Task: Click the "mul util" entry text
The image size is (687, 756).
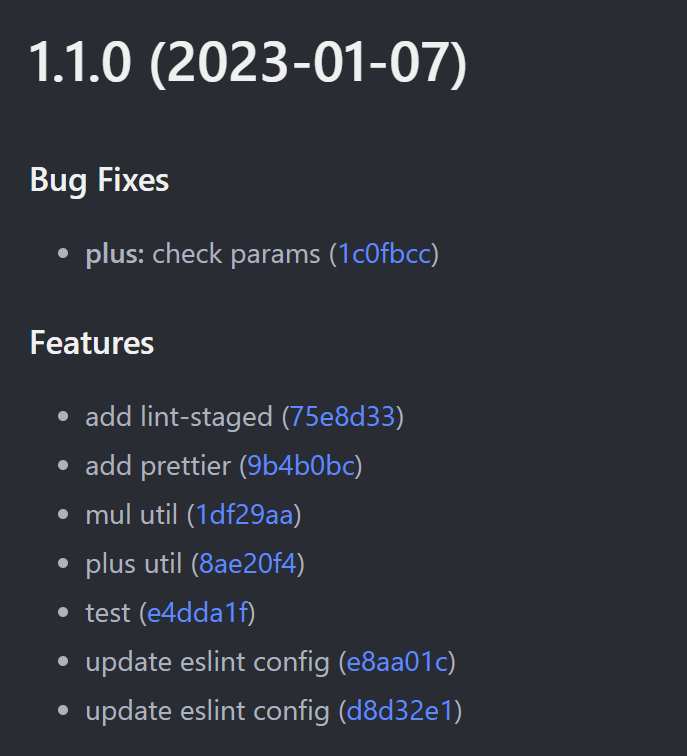Action: [x=132, y=515]
